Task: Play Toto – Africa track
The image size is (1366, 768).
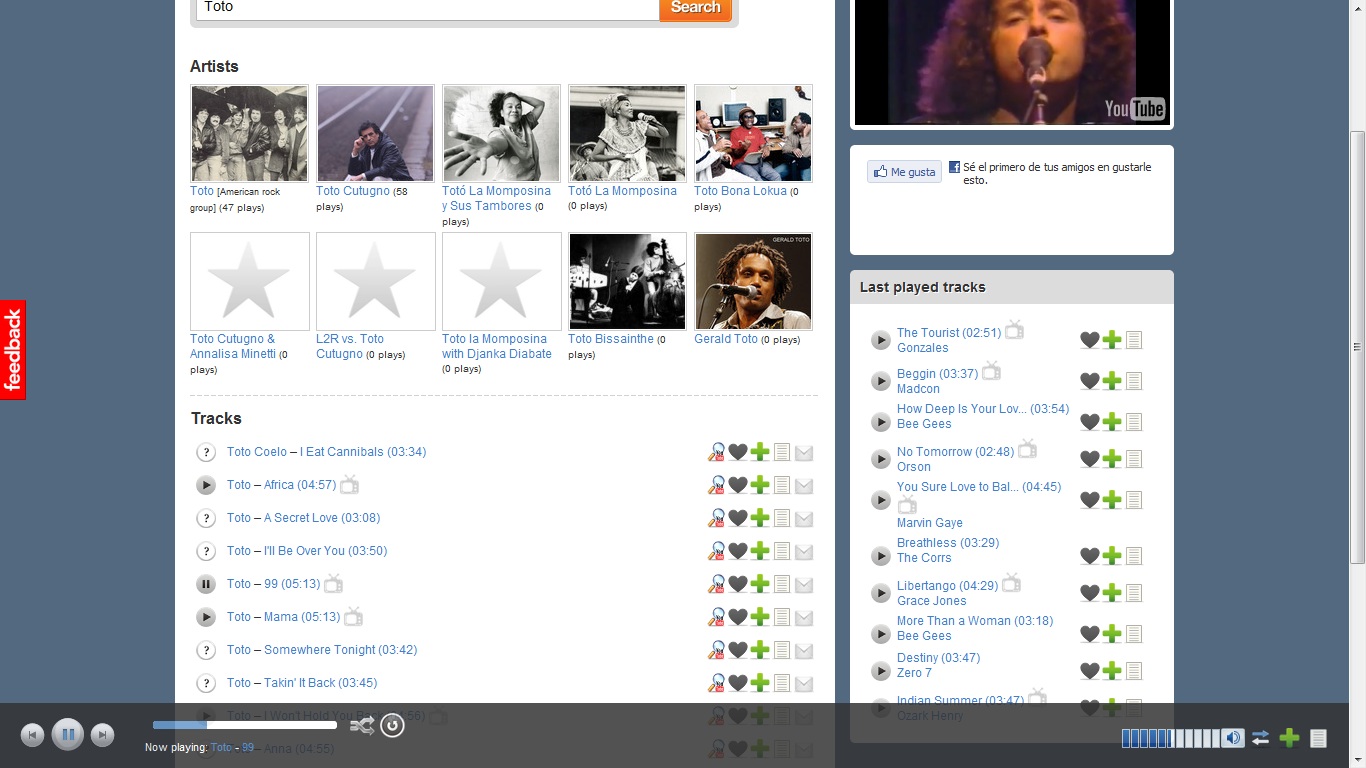Action: click(x=206, y=485)
